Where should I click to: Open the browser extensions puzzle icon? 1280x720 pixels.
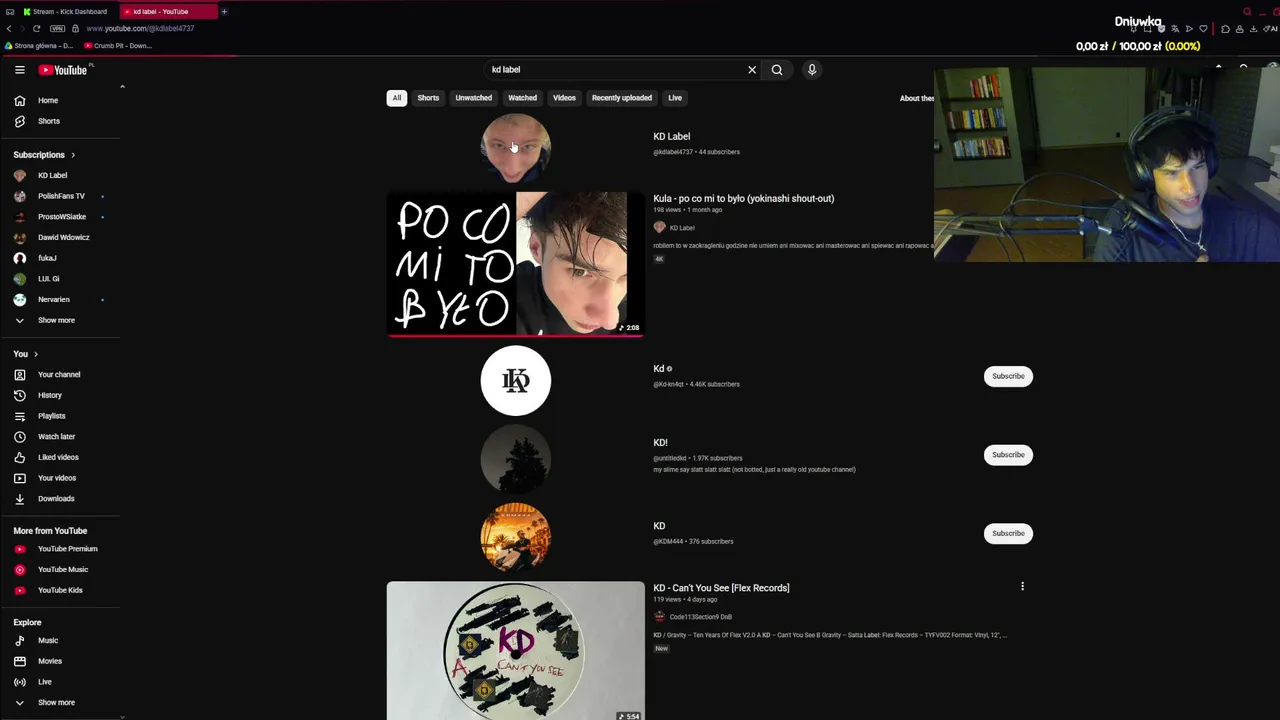pyautogui.click(x=1226, y=29)
